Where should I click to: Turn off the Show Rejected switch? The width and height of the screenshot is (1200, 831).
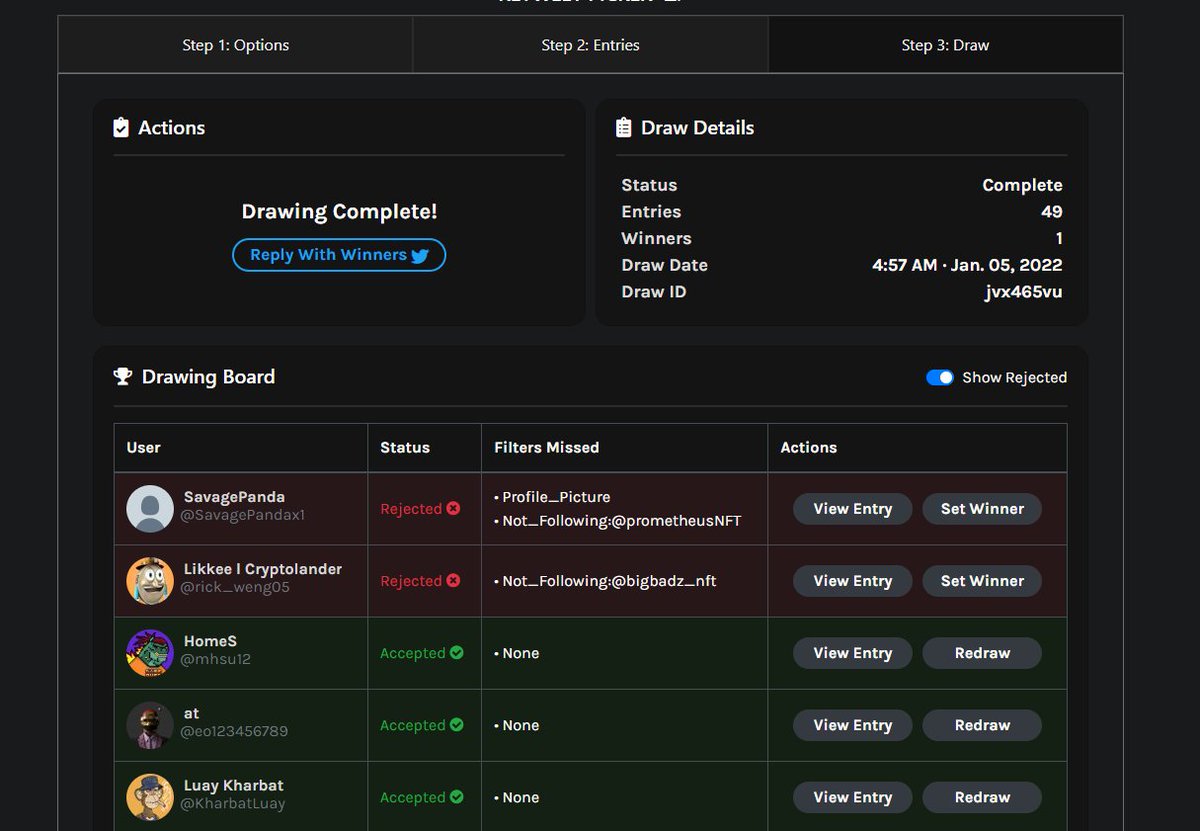940,377
